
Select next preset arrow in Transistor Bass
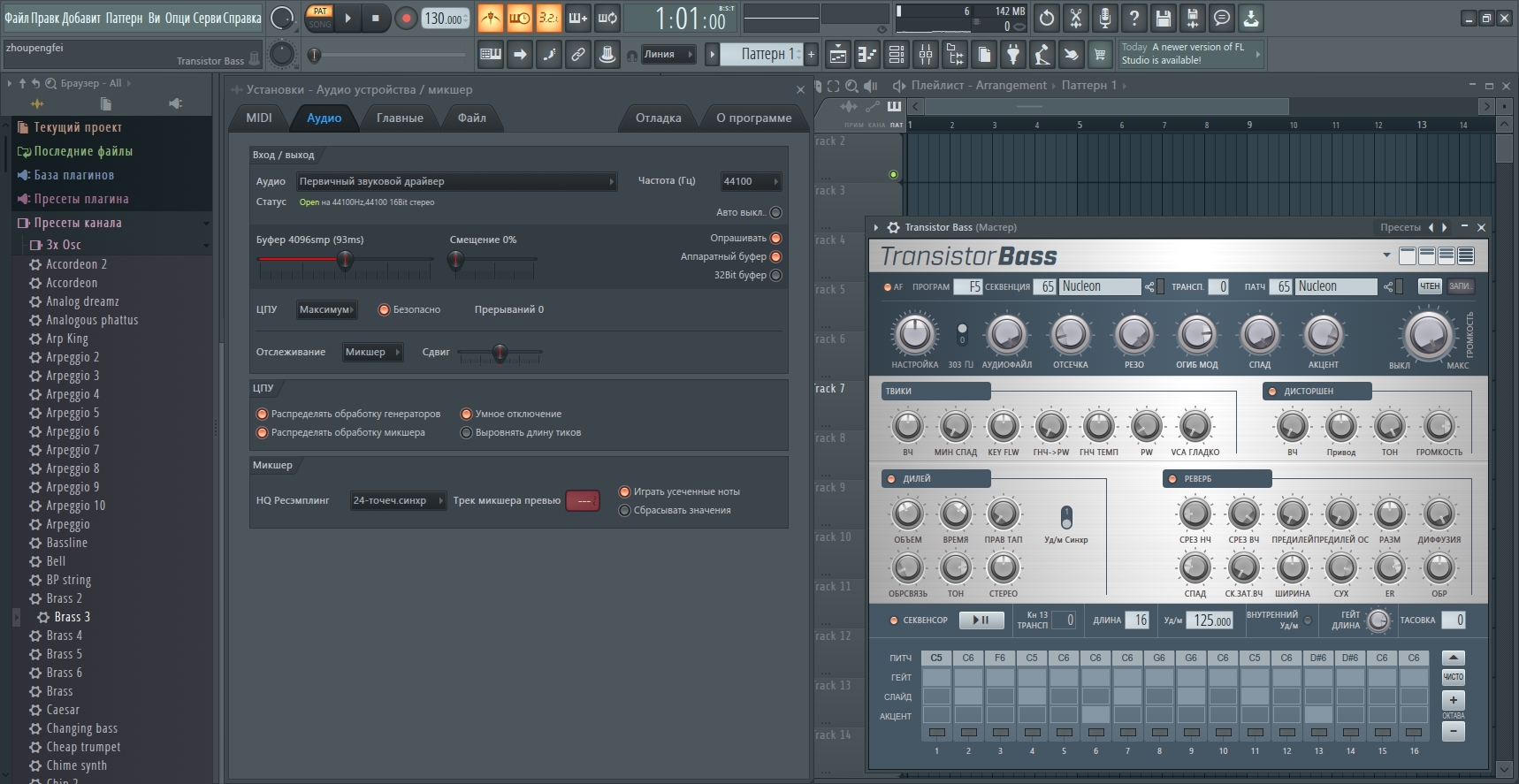[1445, 227]
